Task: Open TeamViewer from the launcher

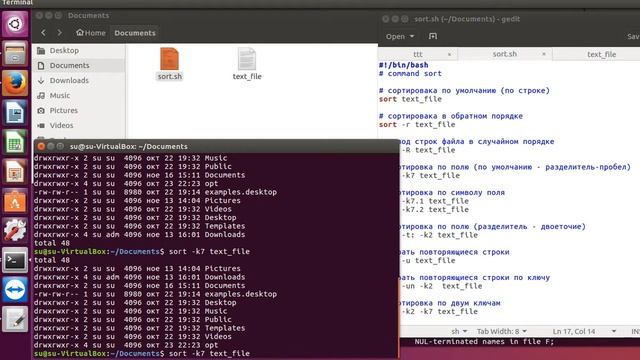Action: [x=15, y=289]
